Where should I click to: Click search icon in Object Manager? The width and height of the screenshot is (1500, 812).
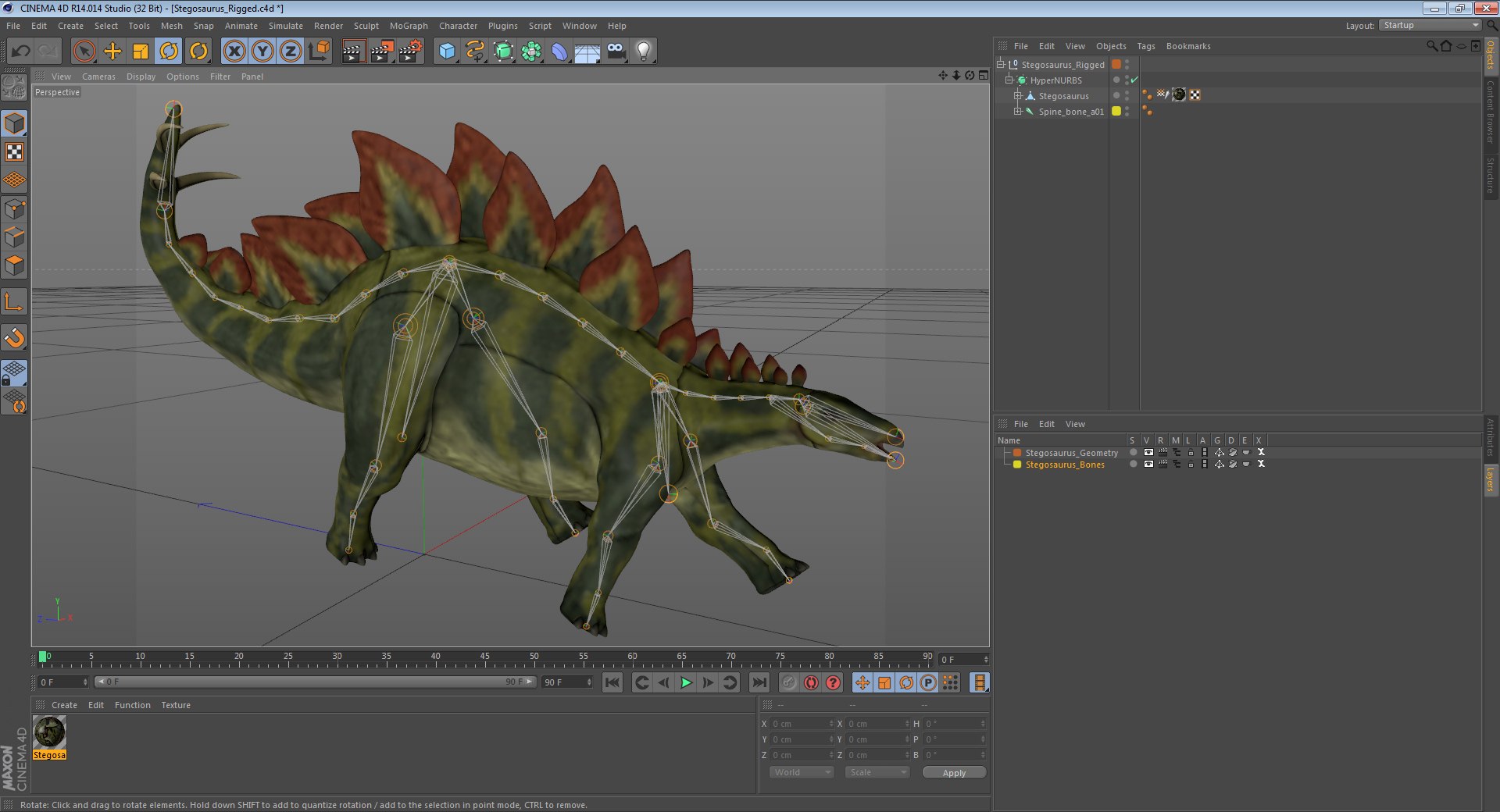pyautogui.click(x=1431, y=46)
